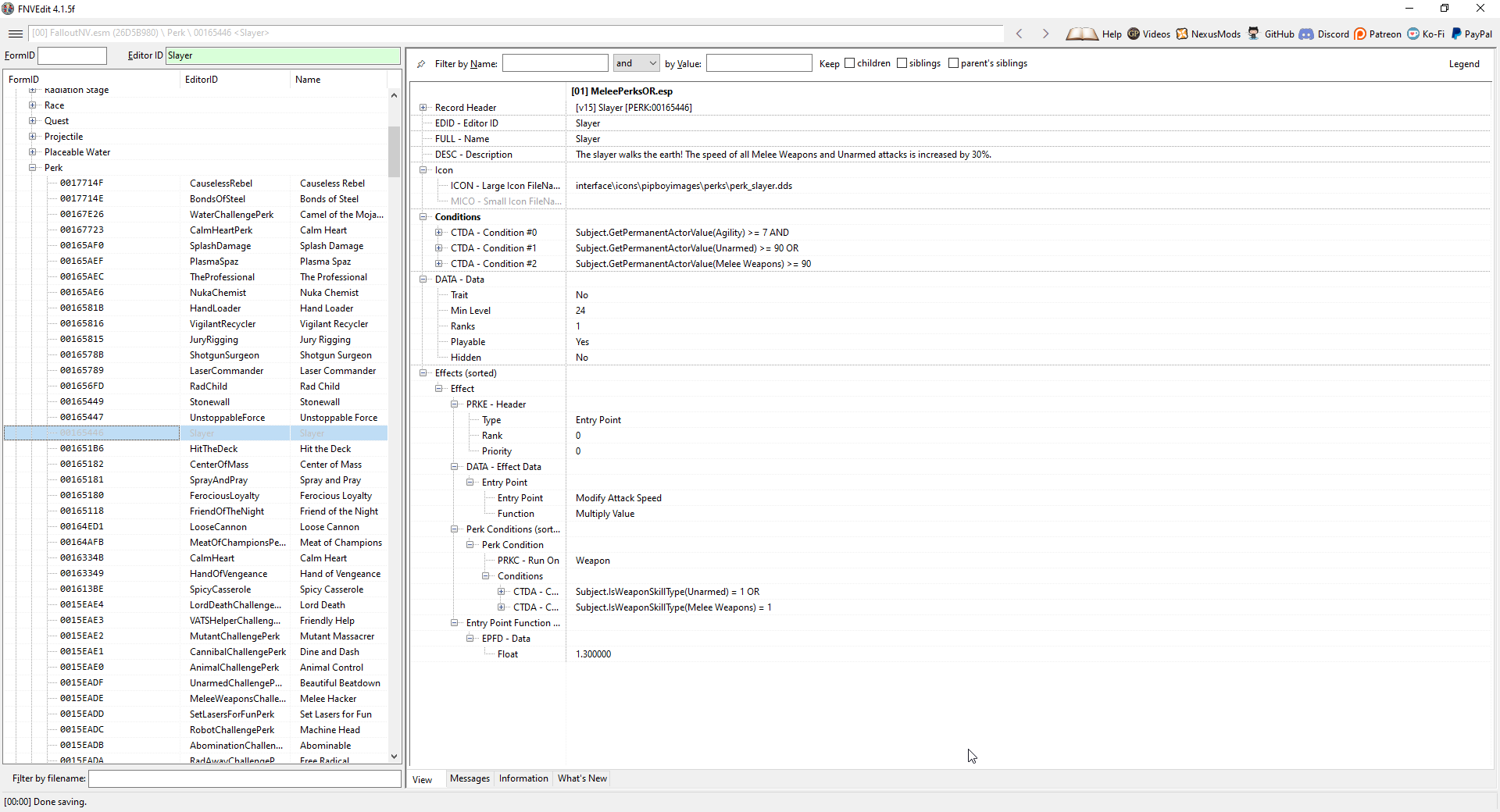The image size is (1500, 812).
Task: Open the Legend button
Action: 1464,64
